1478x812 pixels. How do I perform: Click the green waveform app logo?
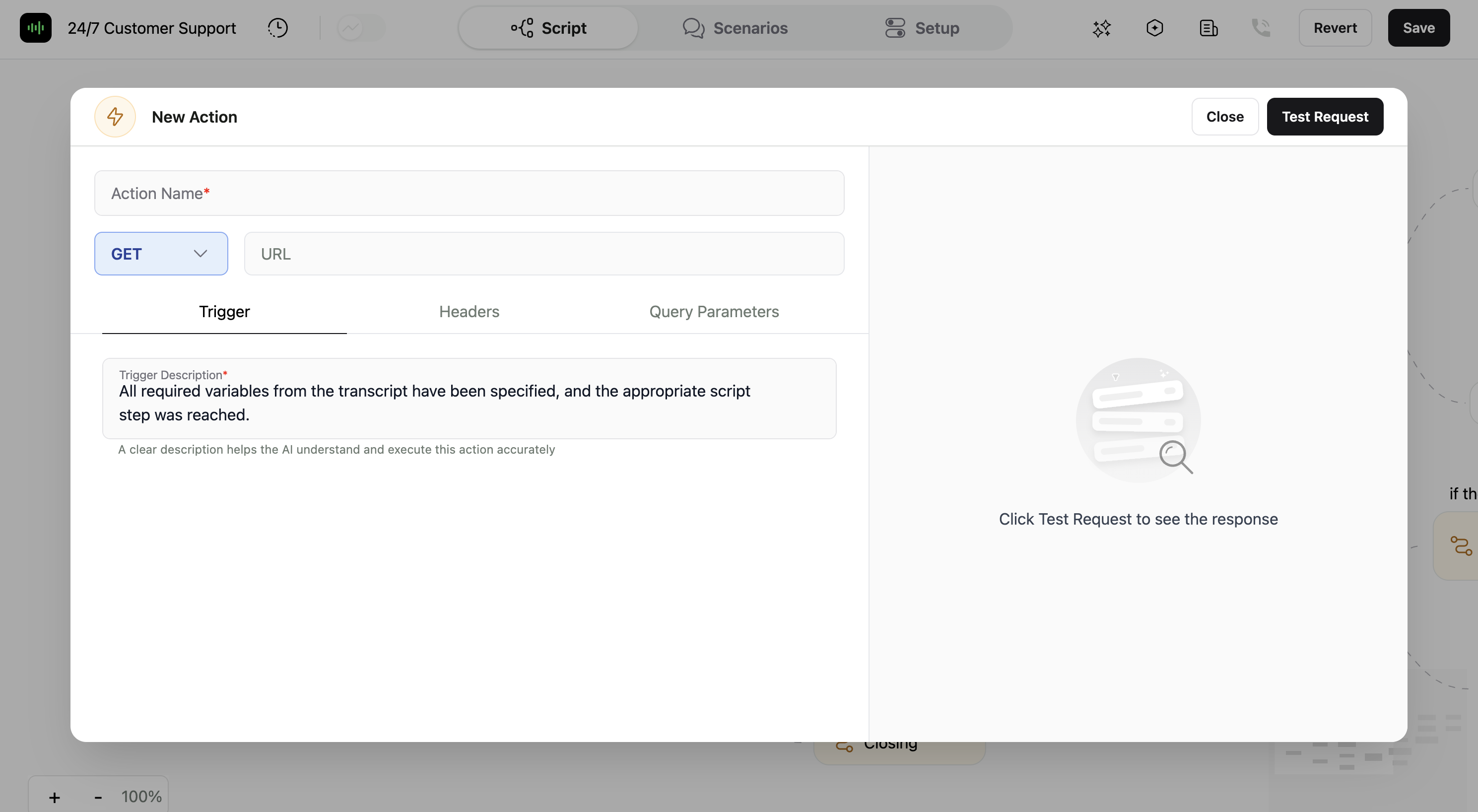point(36,27)
